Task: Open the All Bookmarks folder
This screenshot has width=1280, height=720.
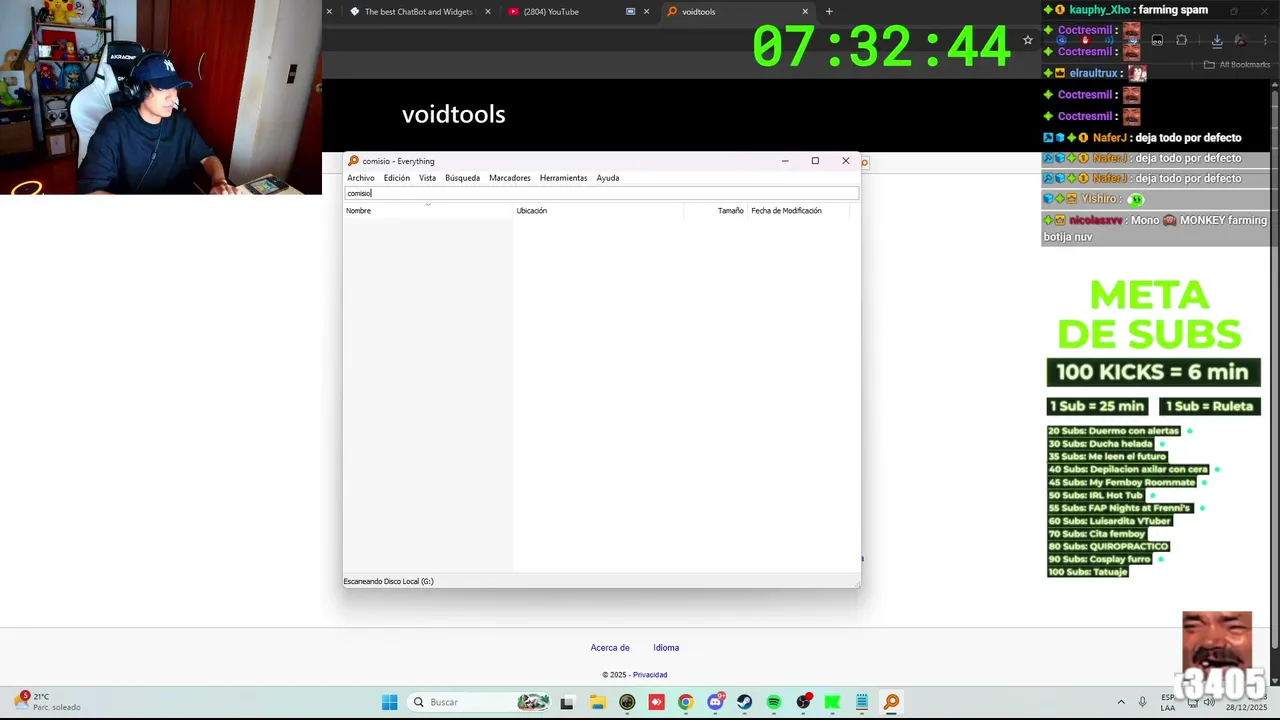Action: point(1237,65)
